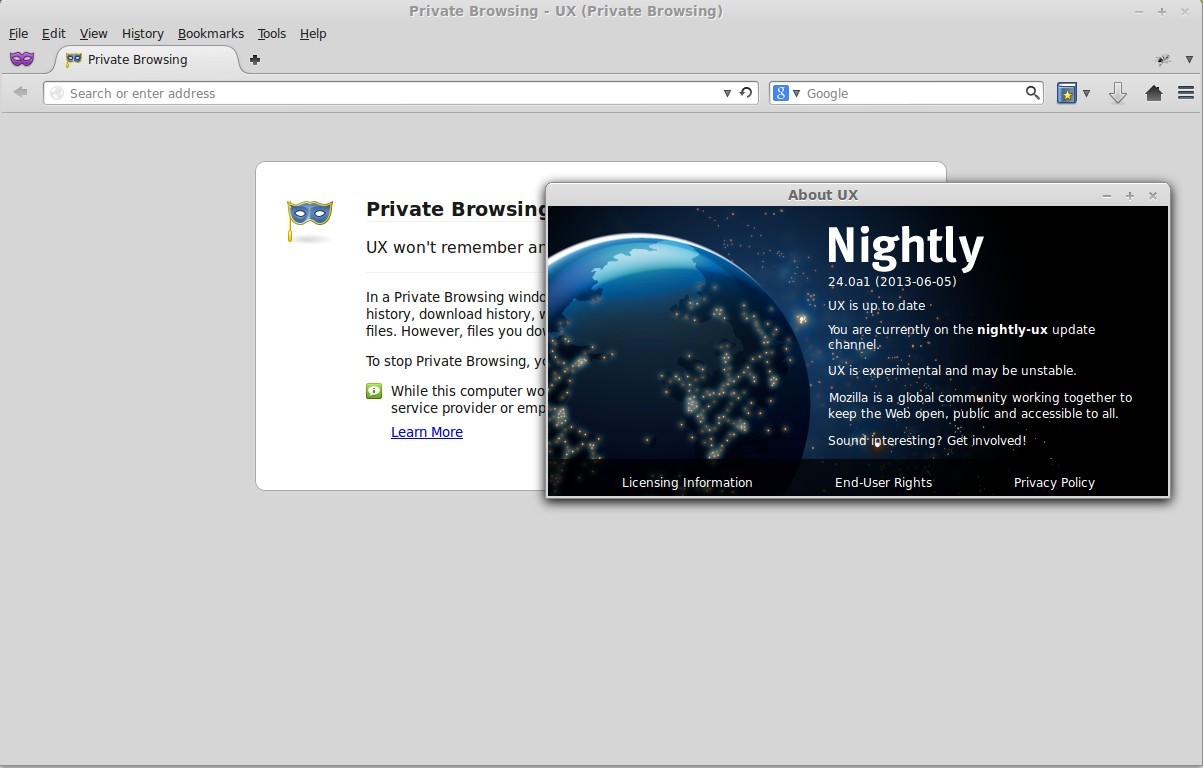The width and height of the screenshot is (1203, 768).
Task: Click the Nightly logo text
Action: (905, 247)
